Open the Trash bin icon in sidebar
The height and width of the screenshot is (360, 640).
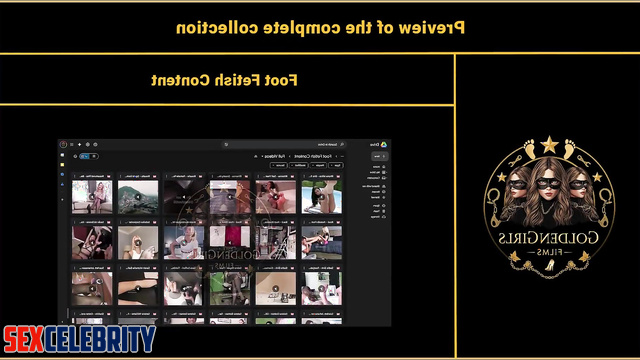coord(384,211)
